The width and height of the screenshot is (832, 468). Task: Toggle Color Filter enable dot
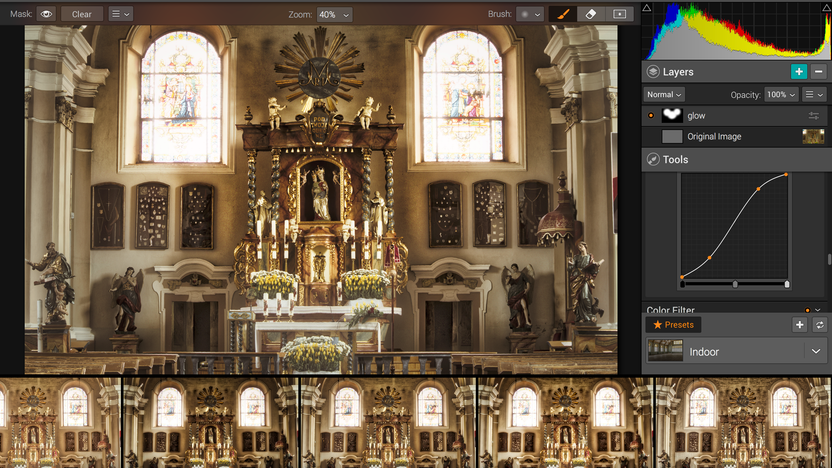pyautogui.click(x=807, y=310)
